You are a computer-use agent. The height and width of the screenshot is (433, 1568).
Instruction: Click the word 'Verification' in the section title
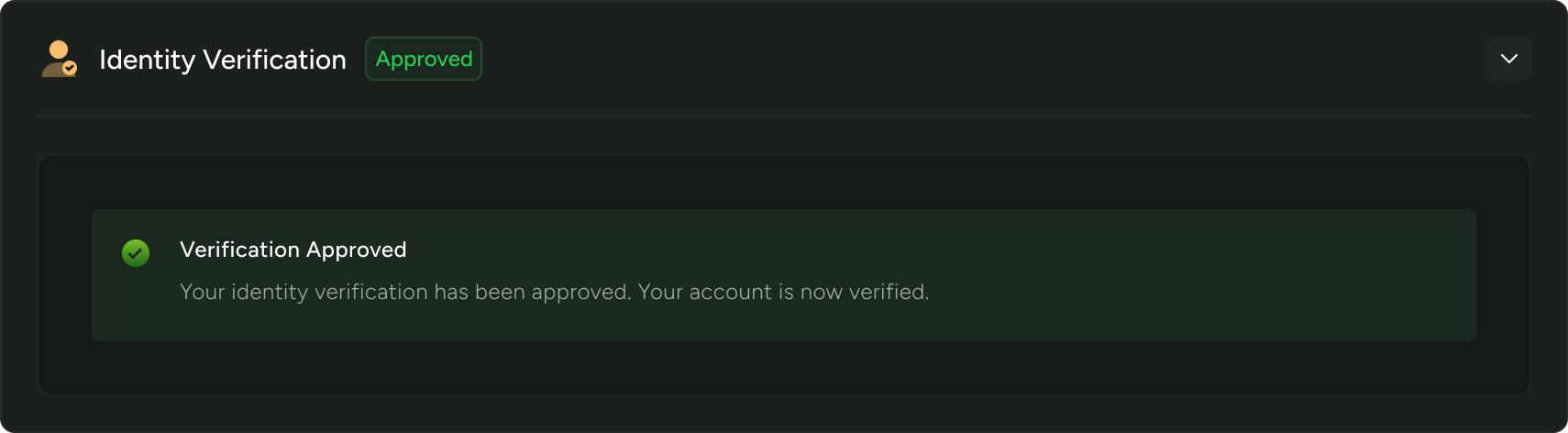click(x=274, y=60)
